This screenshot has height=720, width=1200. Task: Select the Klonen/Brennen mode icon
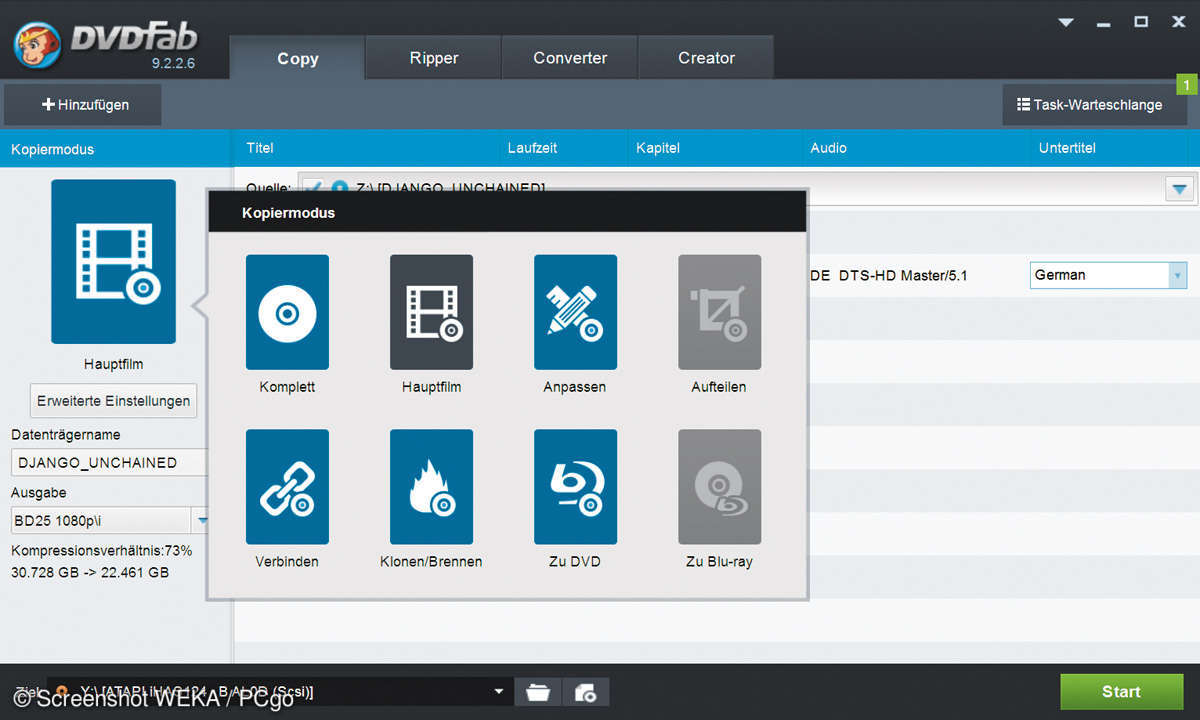[431, 487]
